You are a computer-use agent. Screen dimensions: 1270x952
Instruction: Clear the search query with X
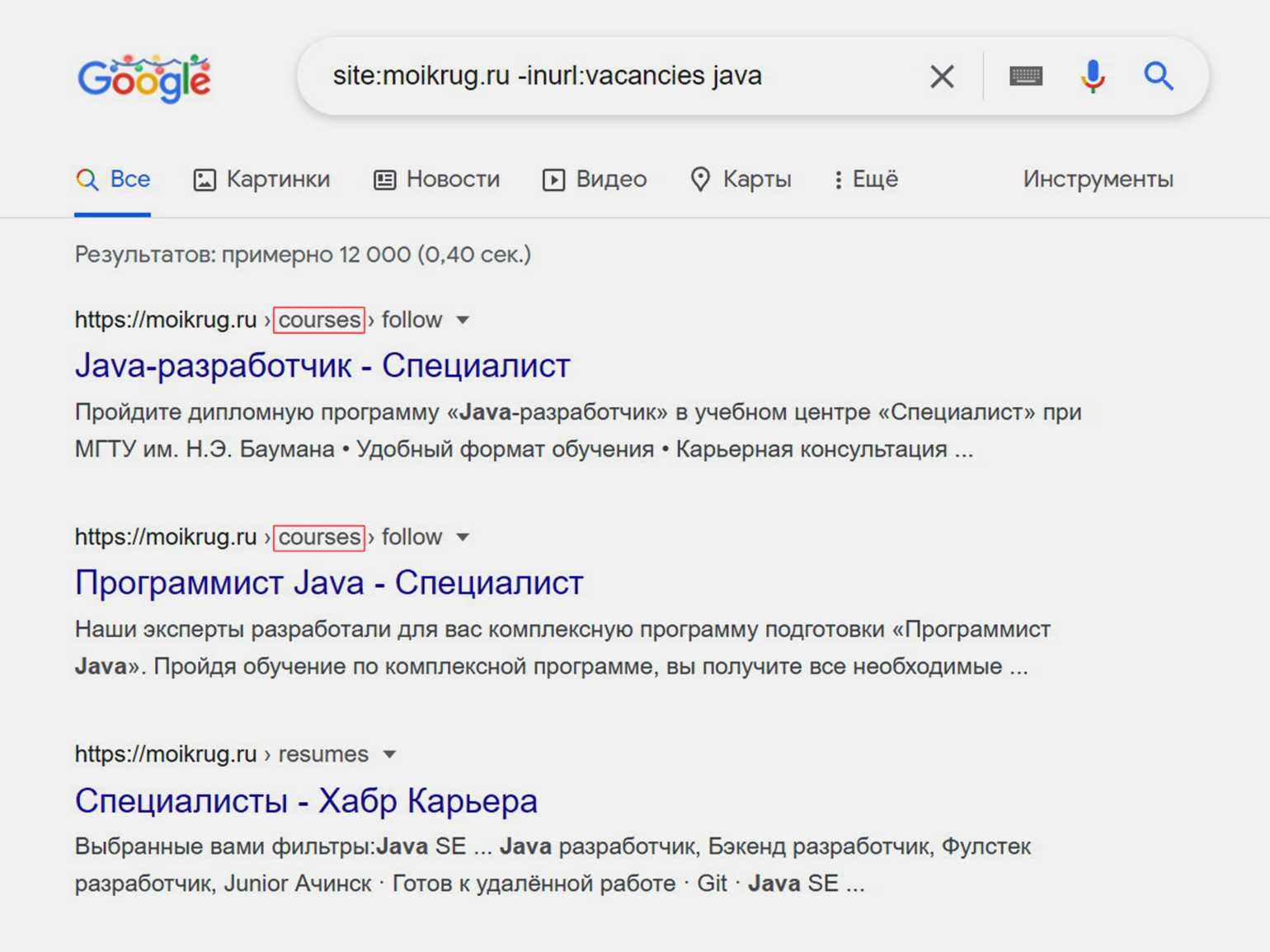tap(942, 77)
